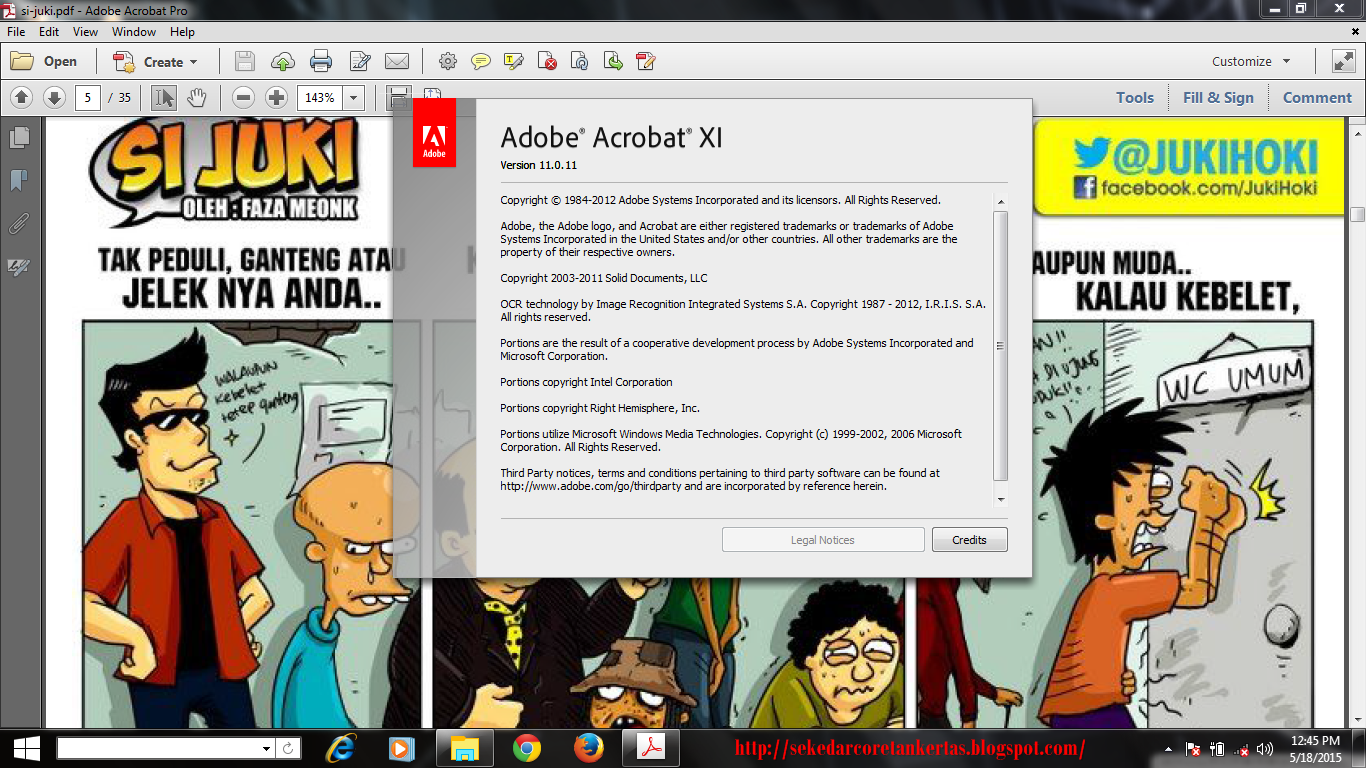Screen dimensions: 1366x768
Task: Click the Legal Notices button
Action: pos(823,540)
